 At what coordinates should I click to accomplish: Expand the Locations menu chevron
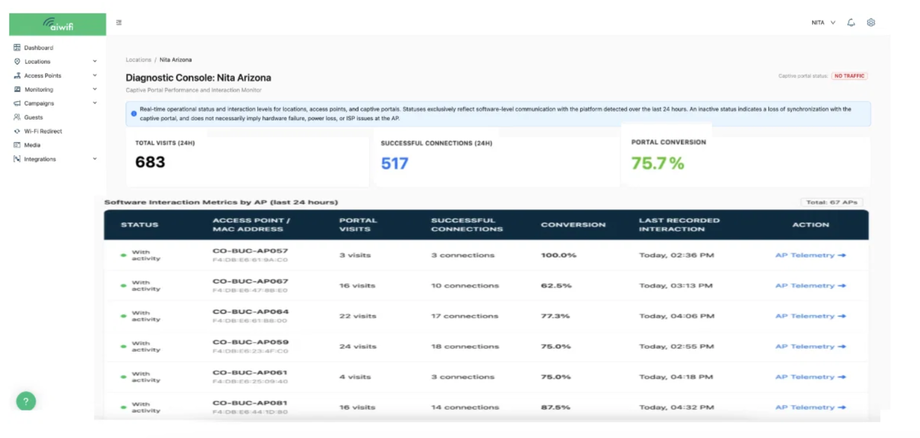[x=94, y=62]
